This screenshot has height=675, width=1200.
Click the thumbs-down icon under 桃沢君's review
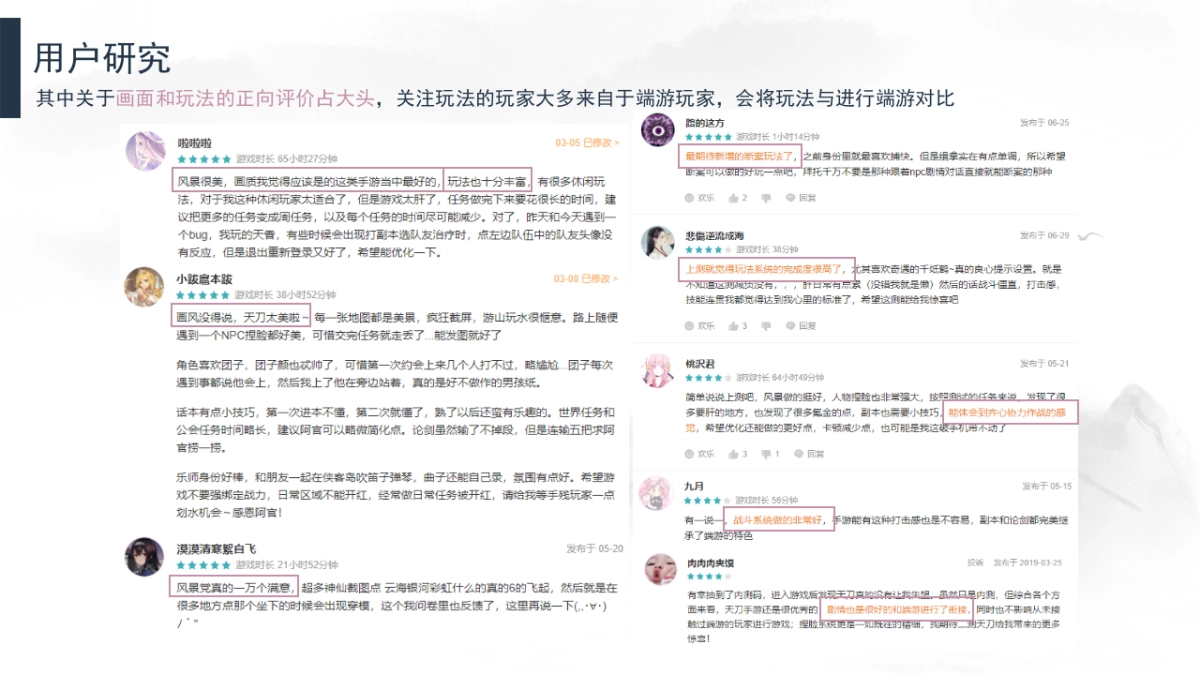click(765, 453)
